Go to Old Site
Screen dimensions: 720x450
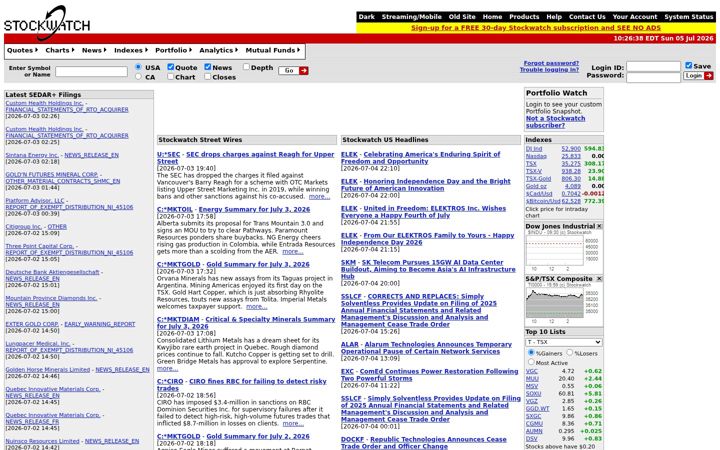point(462,17)
